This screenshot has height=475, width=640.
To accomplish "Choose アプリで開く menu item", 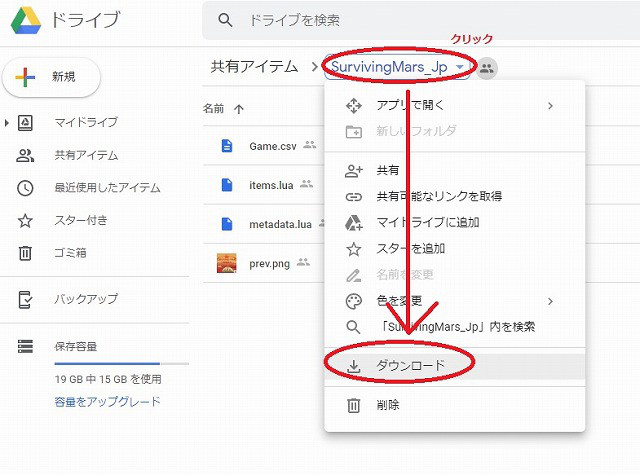I will pyautogui.click(x=455, y=106).
